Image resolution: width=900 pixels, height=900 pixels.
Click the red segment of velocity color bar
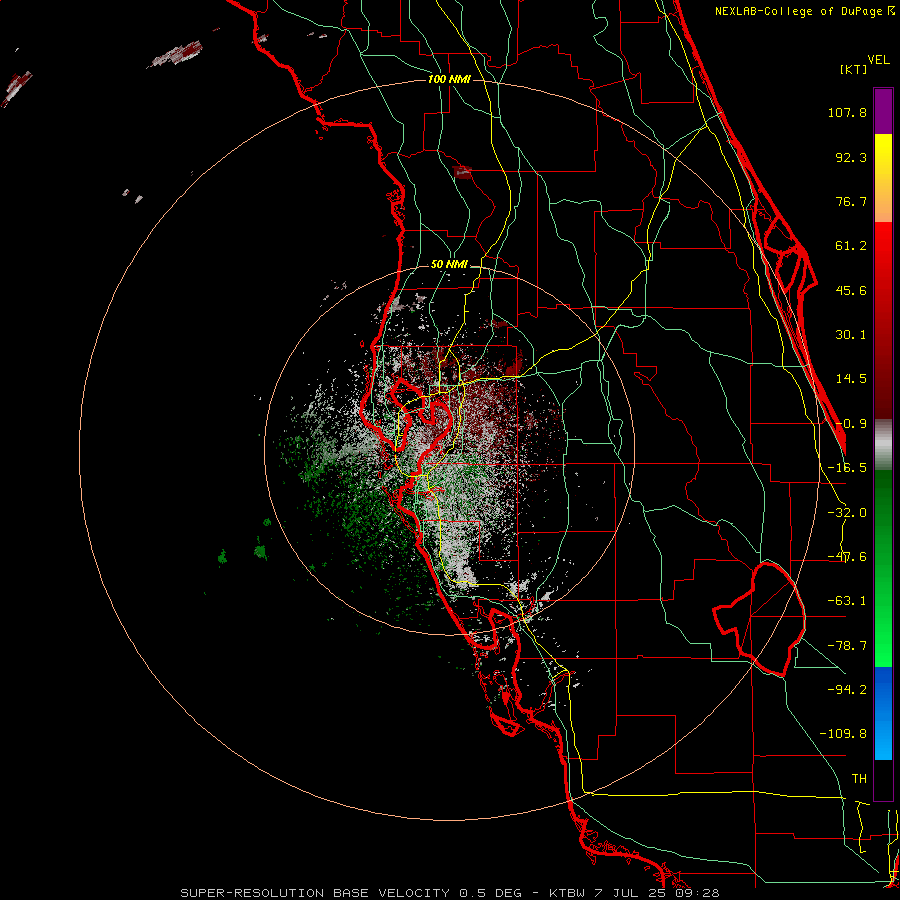(x=883, y=320)
